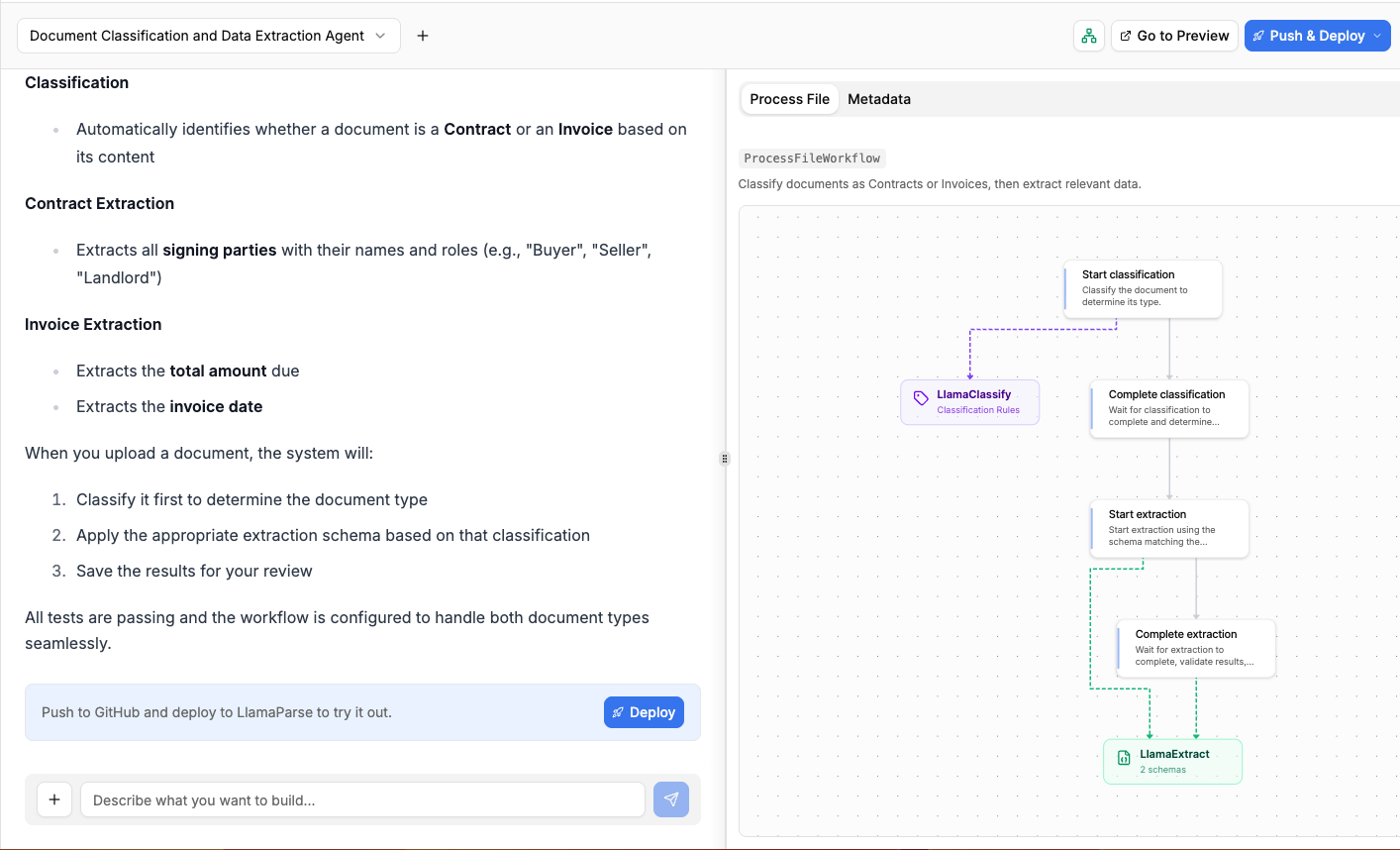
Task: Switch to the Process File tab
Action: [x=789, y=99]
